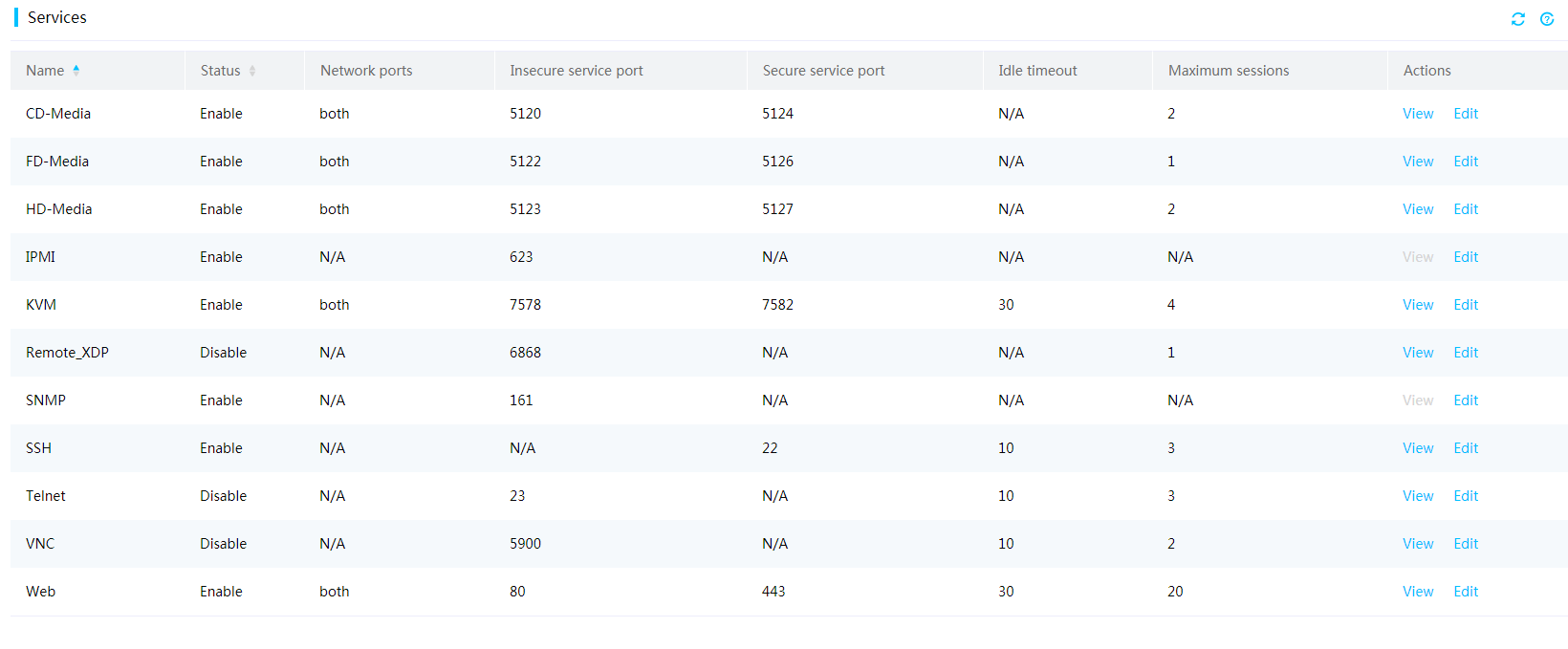Edit the KVM service
The width and height of the screenshot is (1568, 649).
(x=1466, y=305)
